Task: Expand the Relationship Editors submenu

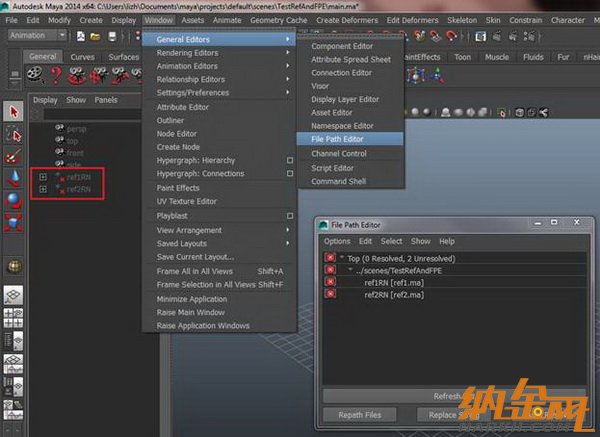Action: [x=220, y=80]
